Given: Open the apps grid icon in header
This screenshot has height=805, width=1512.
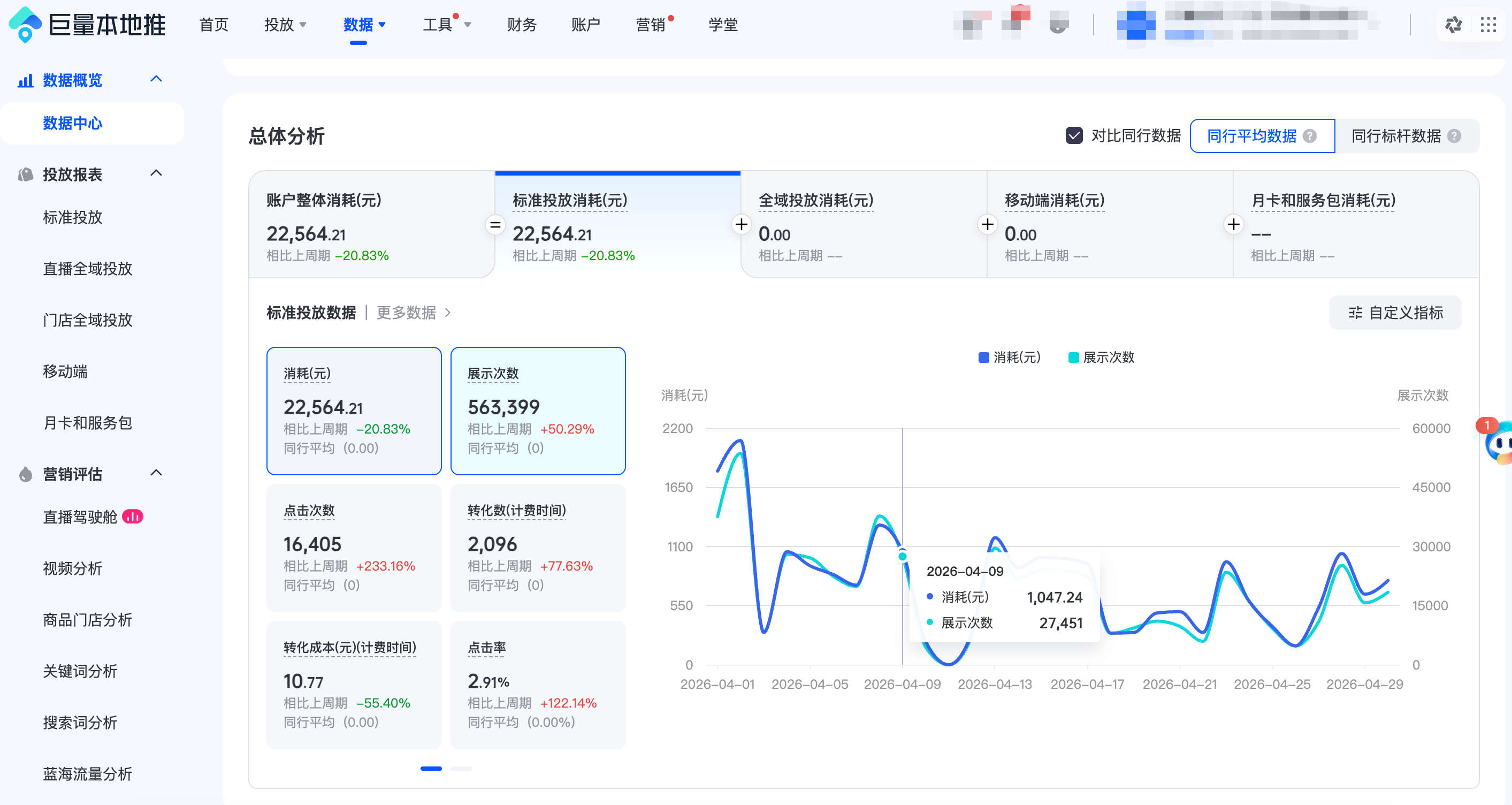Looking at the screenshot, I should 1488,25.
